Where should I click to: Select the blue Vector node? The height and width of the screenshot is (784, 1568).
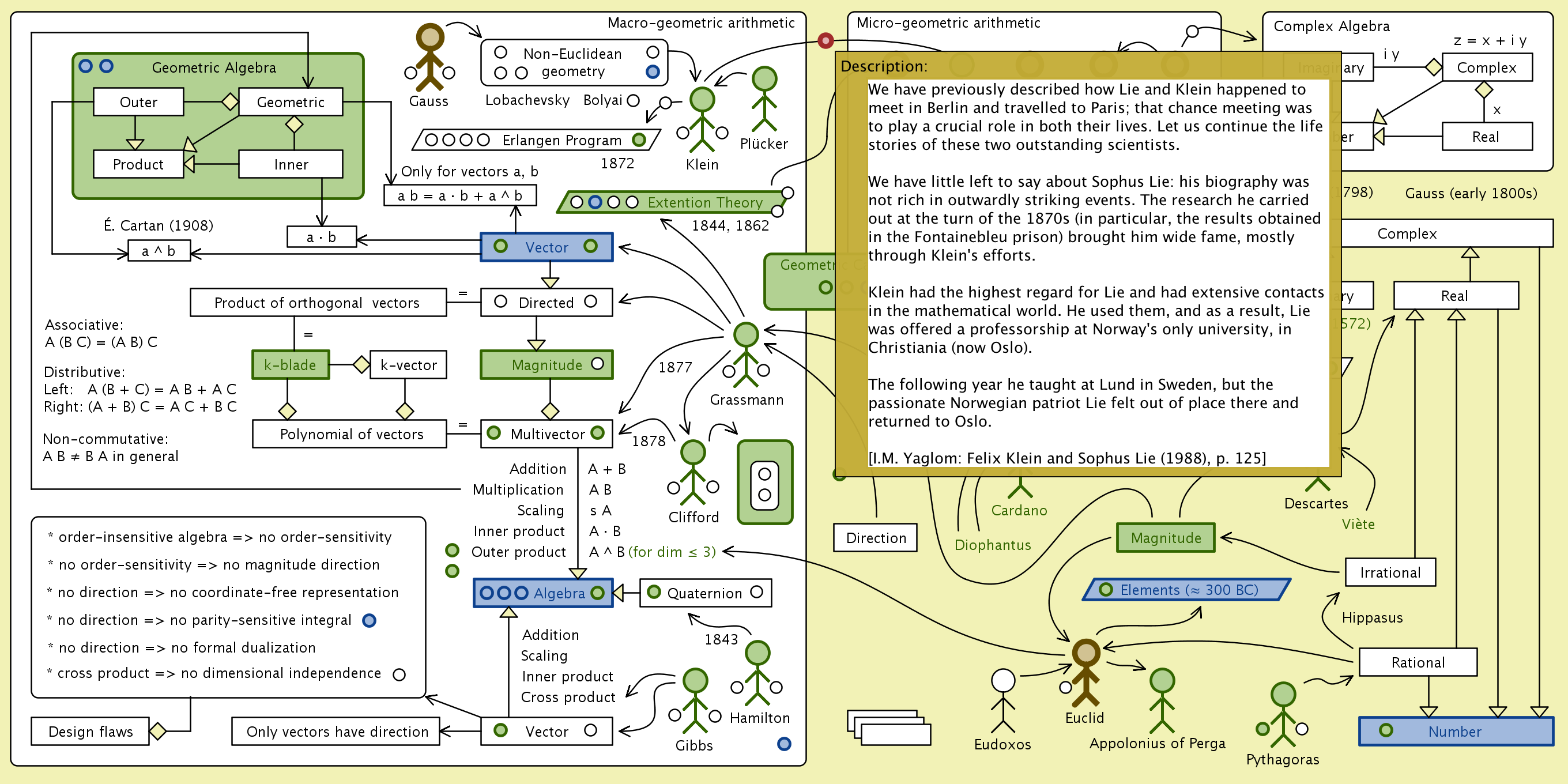(546, 247)
